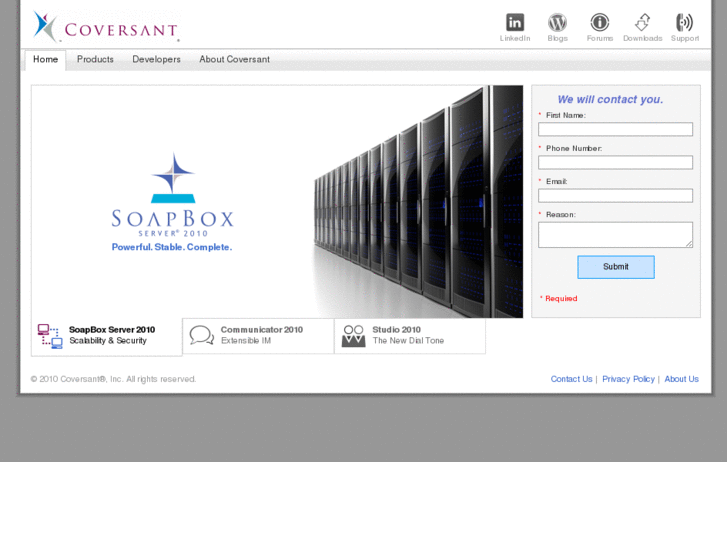Focus the Phone Number input field
This screenshot has width=727, height=545.
click(x=615, y=162)
